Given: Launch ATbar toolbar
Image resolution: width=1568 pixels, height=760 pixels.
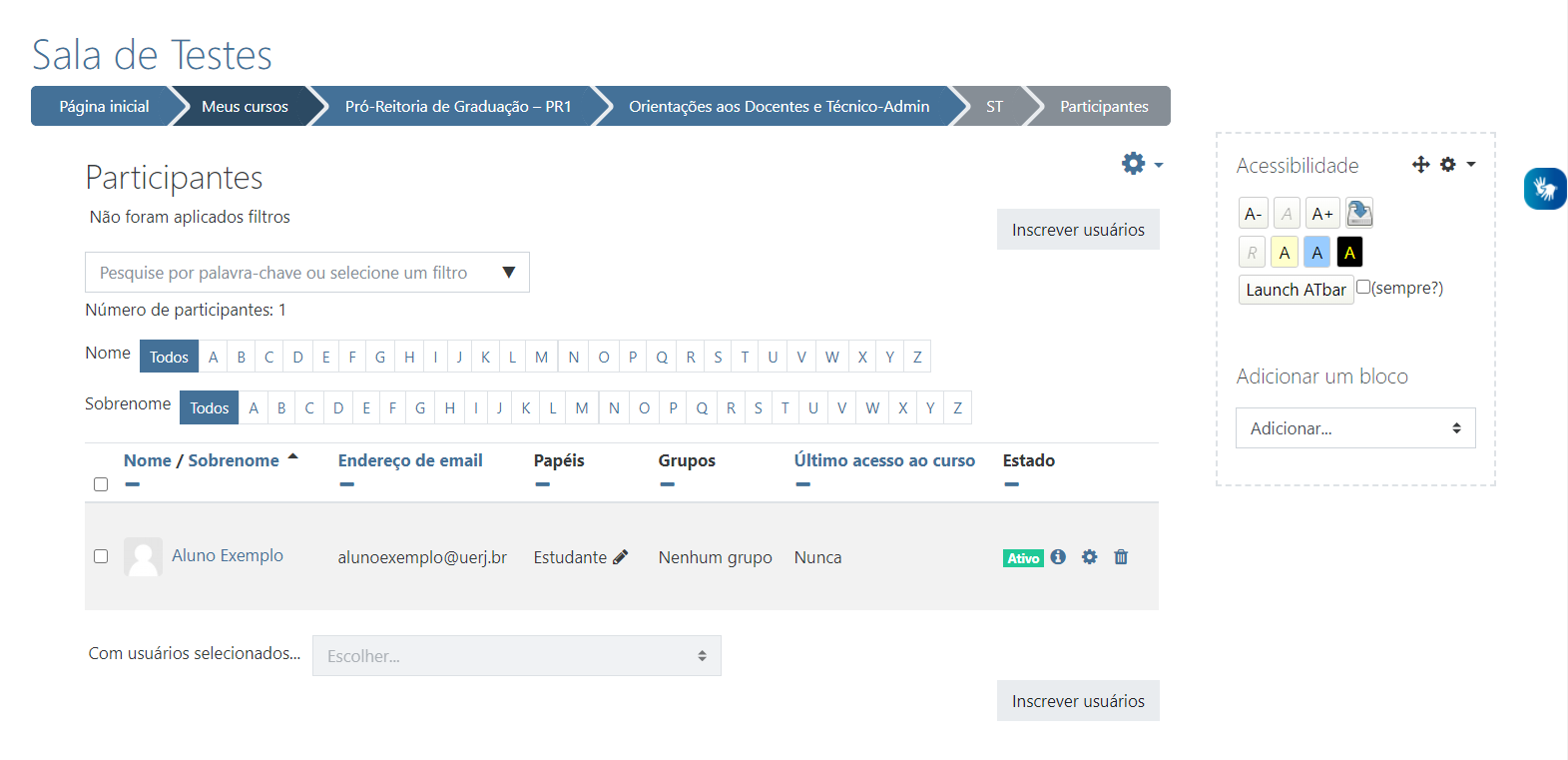Looking at the screenshot, I should tap(1296, 290).
